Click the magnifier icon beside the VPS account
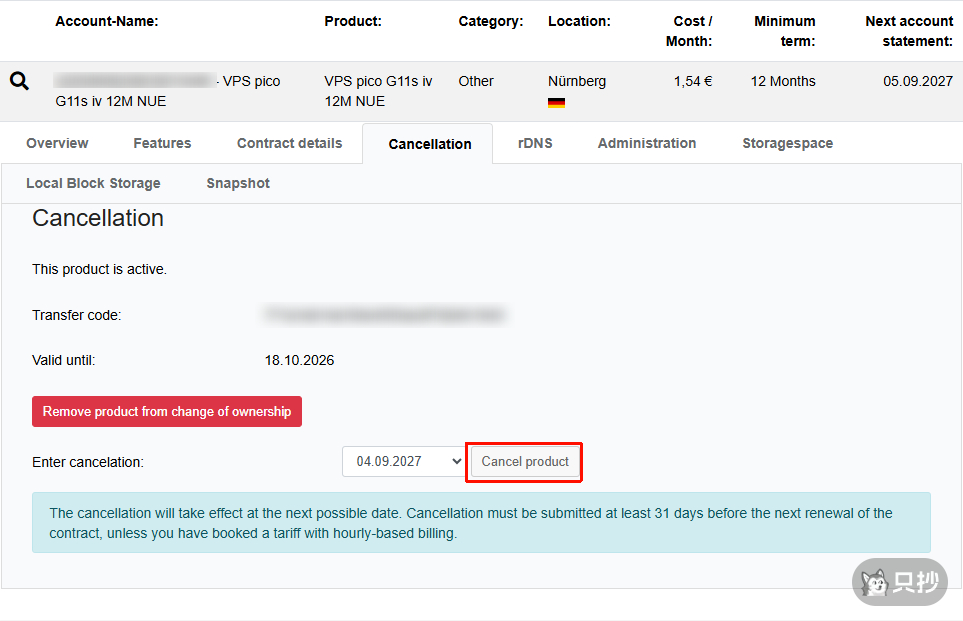The width and height of the screenshot is (963, 621). tap(19, 81)
